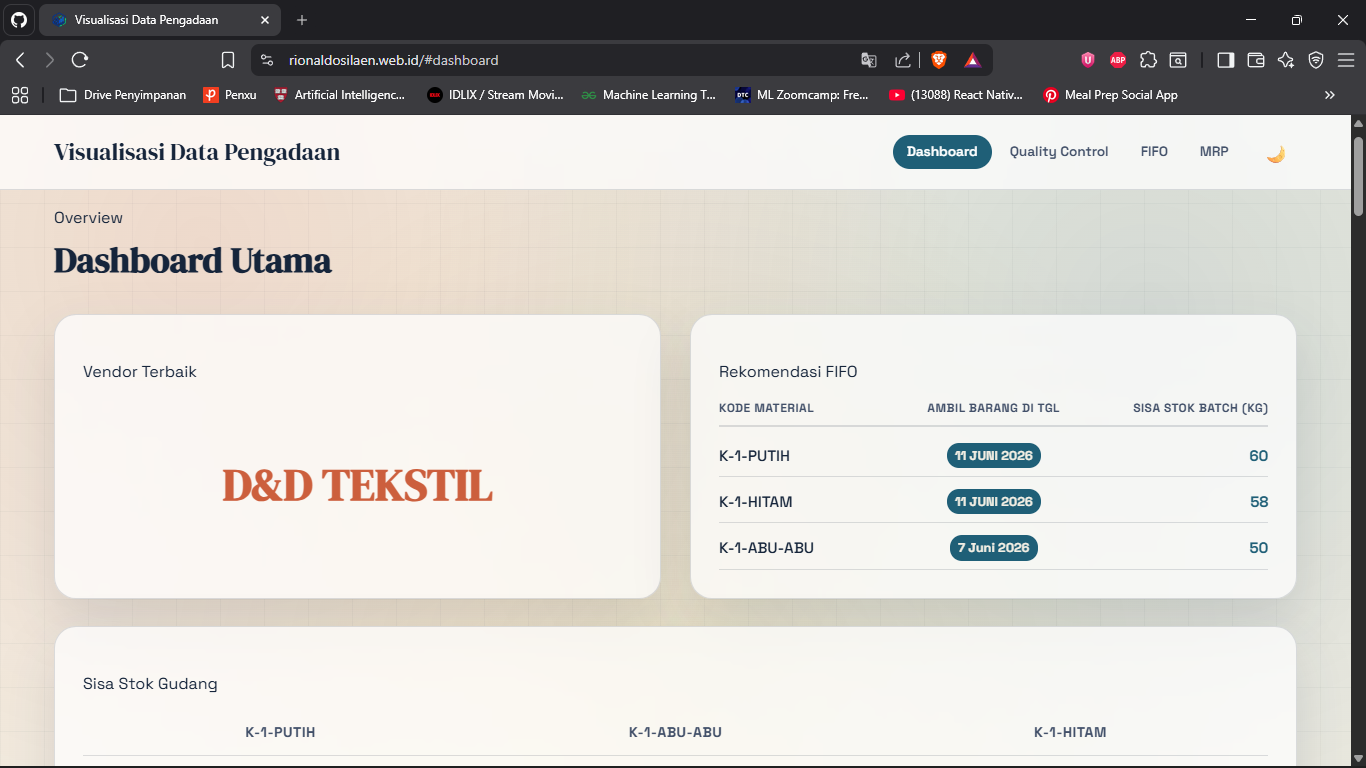
Task: Share this page using the share icon
Action: (x=902, y=60)
